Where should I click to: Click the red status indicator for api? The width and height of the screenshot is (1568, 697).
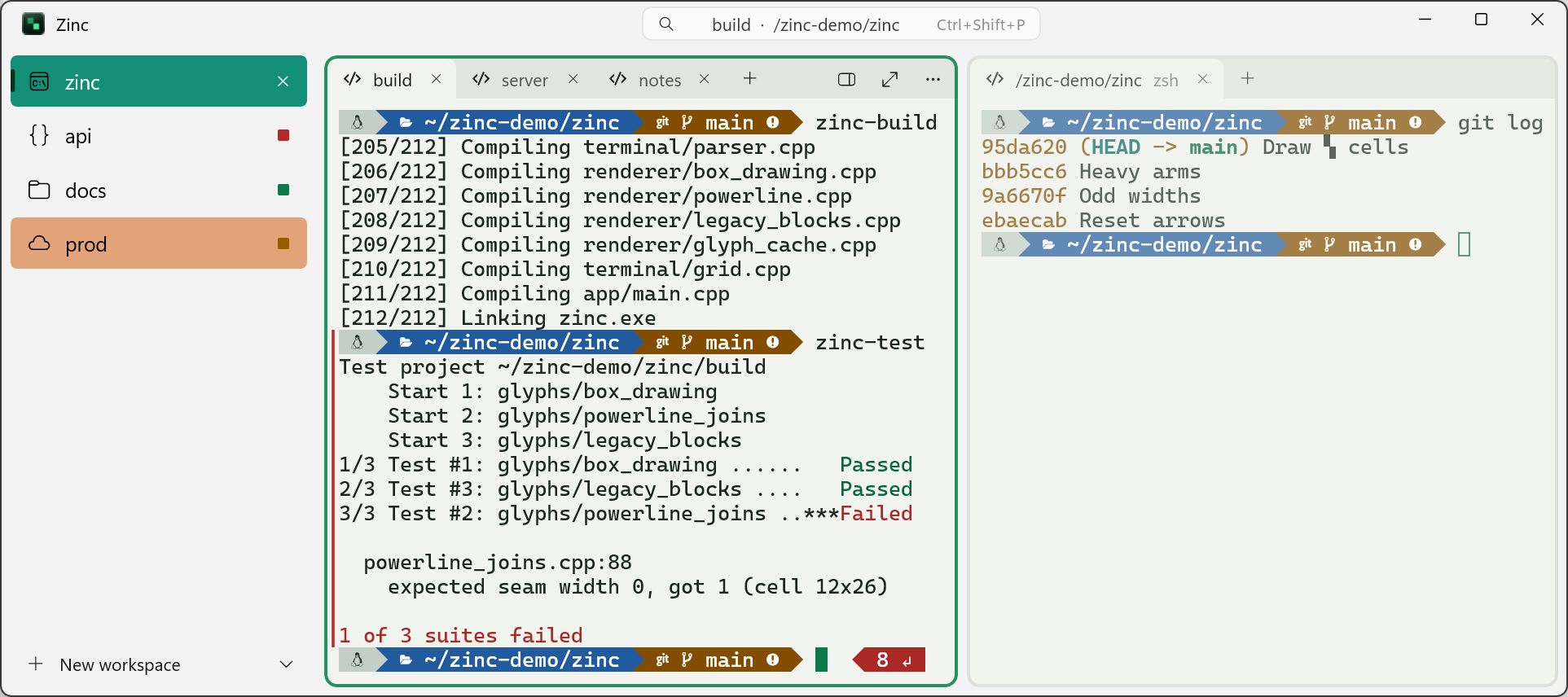(x=283, y=135)
